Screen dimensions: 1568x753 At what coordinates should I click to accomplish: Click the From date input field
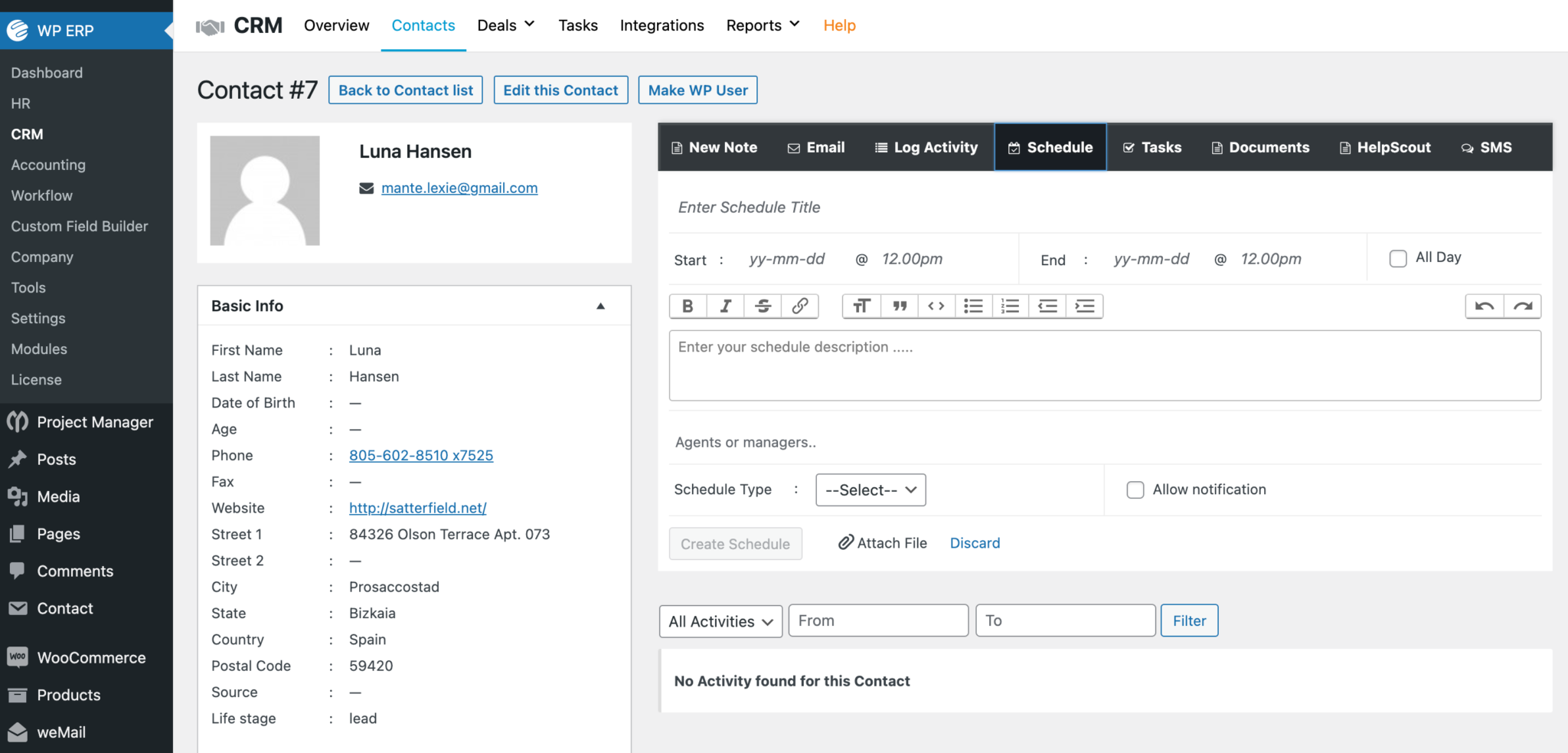877,620
